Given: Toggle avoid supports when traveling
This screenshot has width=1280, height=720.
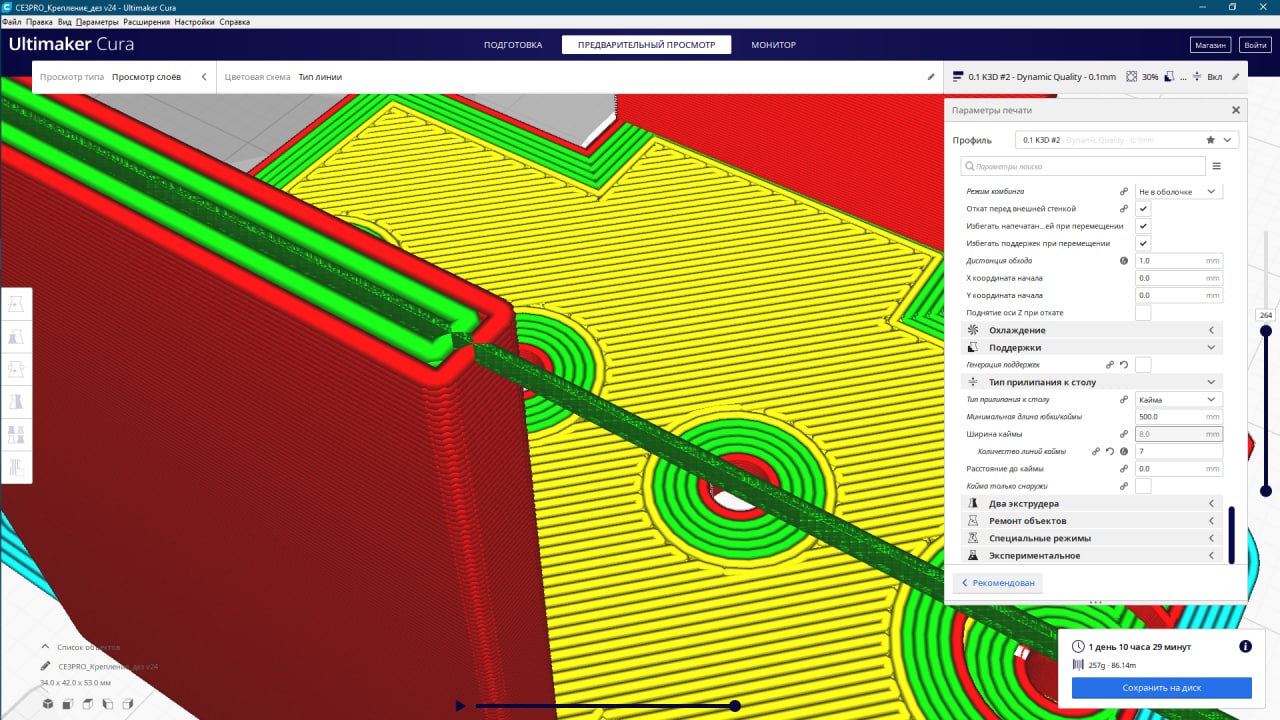Looking at the screenshot, I should coord(1143,243).
